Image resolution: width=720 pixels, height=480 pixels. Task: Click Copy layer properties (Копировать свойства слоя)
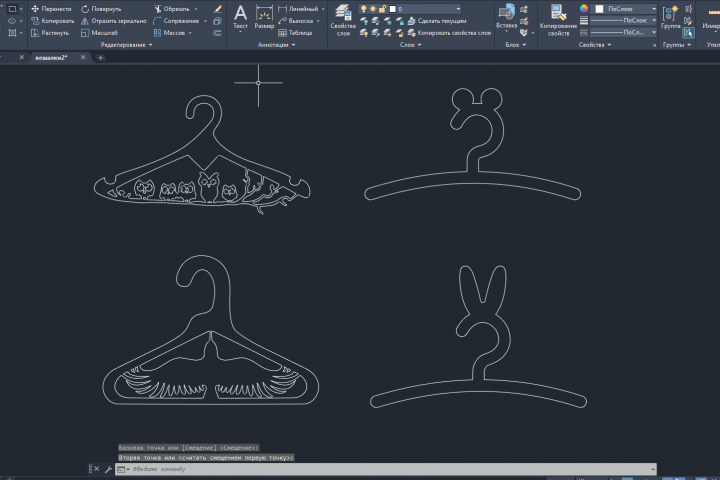pos(449,33)
